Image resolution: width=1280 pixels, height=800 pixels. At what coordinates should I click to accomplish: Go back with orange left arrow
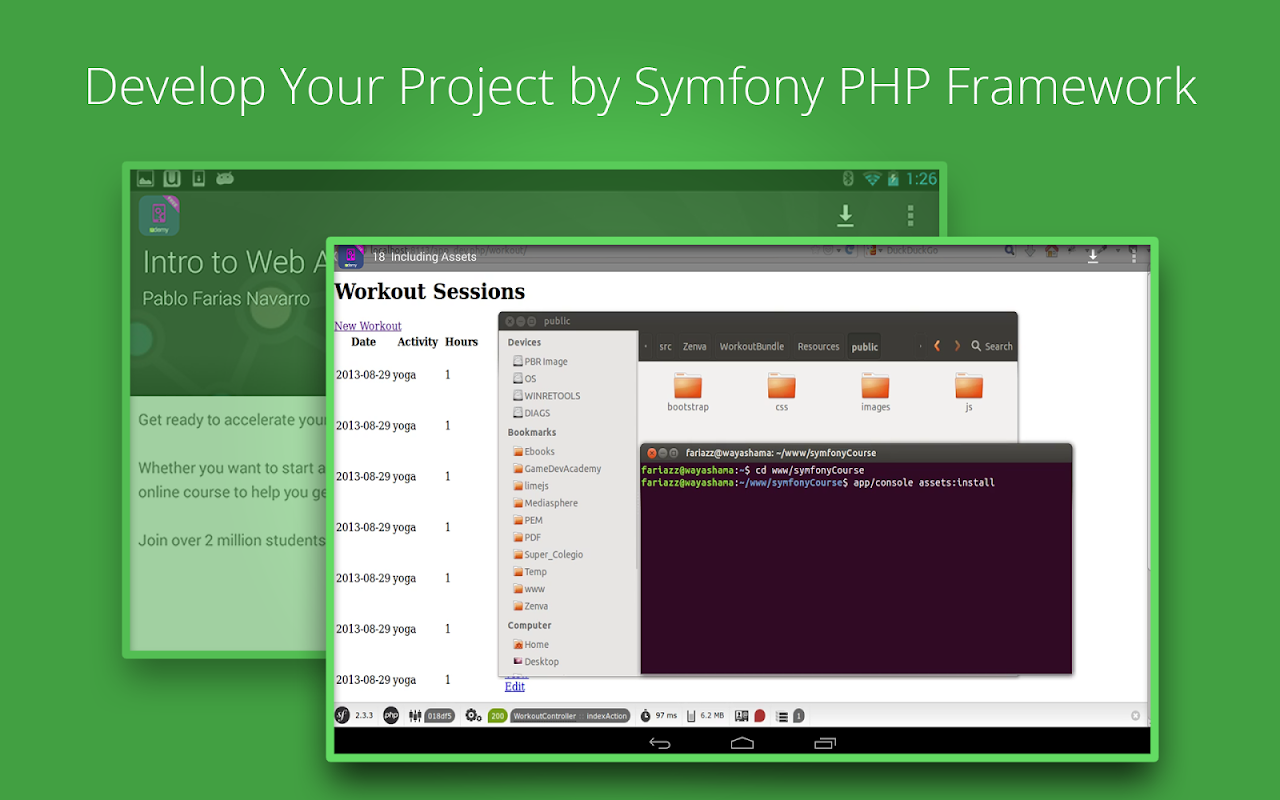[937, 346]
